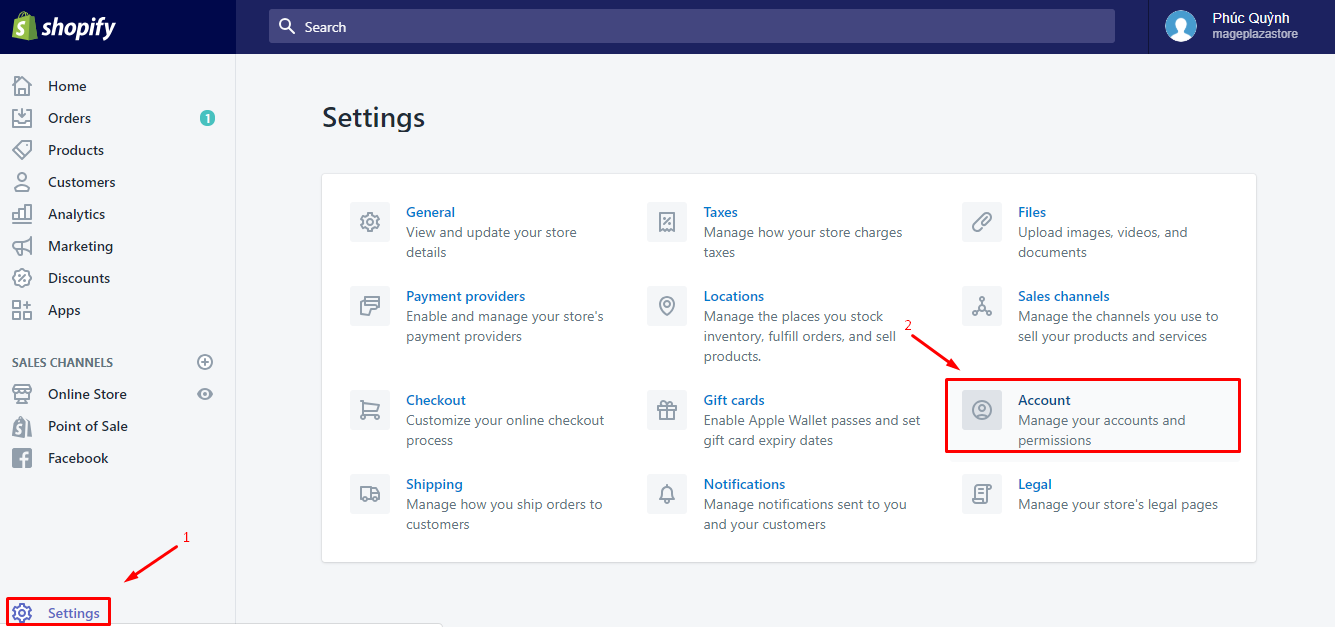
Task: Click the Customers person icon
Action: click(x=22, y=182)
